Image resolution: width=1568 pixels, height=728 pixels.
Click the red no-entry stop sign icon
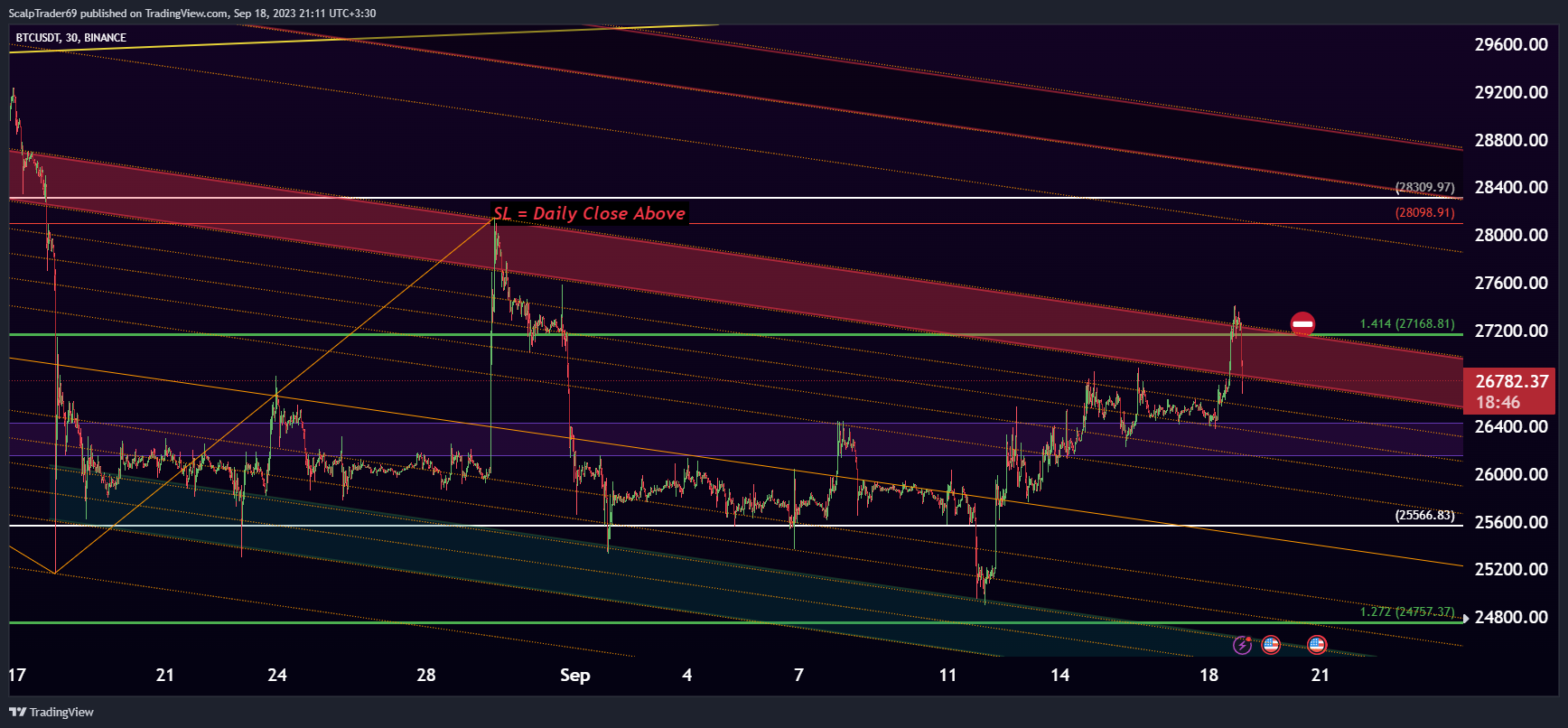point(1302,324)
